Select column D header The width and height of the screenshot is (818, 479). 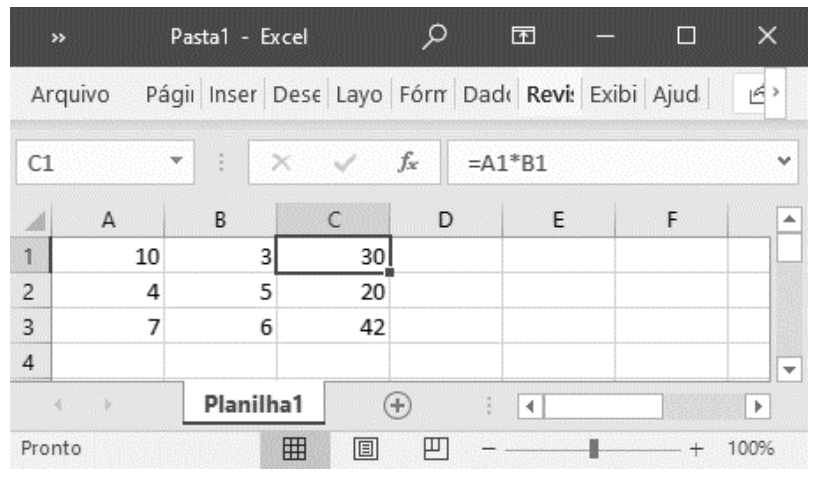coord(446,220)
